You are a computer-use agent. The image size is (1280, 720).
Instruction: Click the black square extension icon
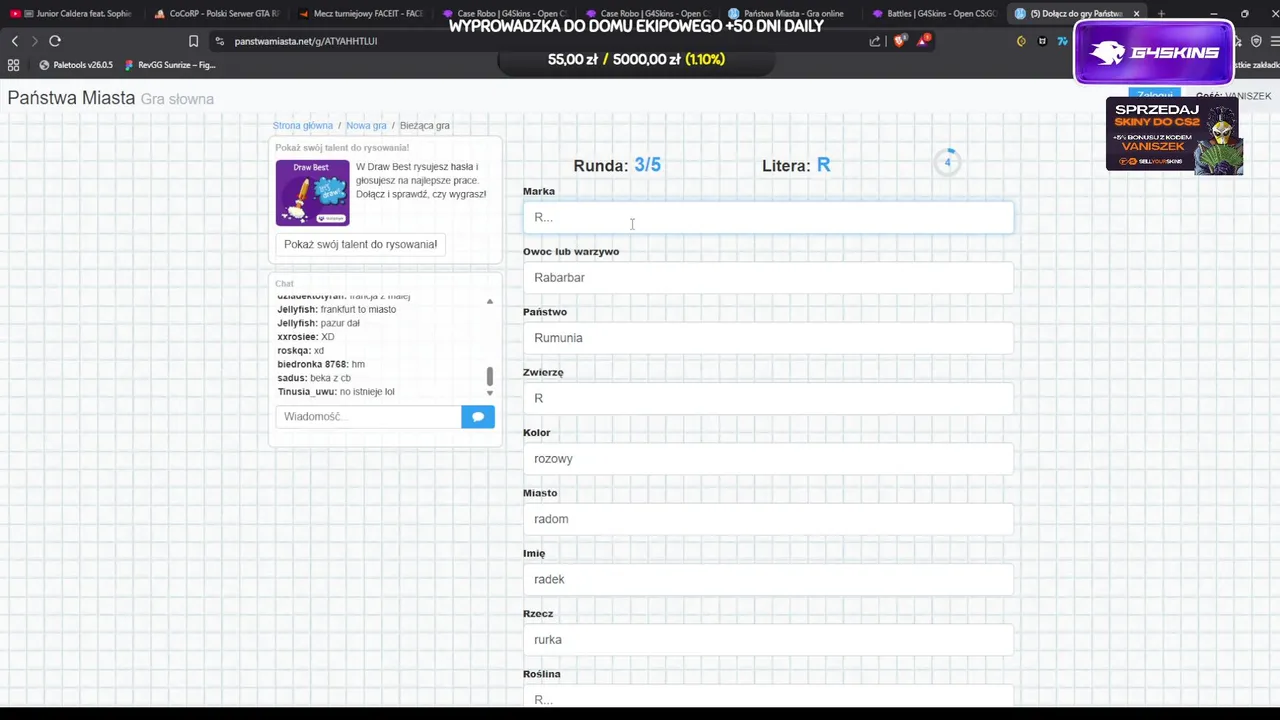(x=1042, y=41)
